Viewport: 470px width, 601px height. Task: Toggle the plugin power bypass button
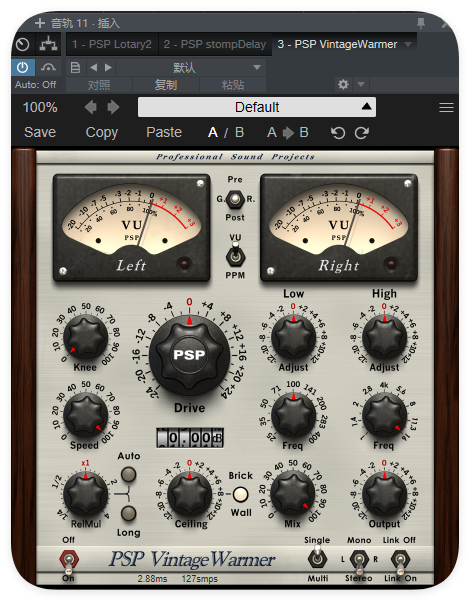tap(23, 67)
